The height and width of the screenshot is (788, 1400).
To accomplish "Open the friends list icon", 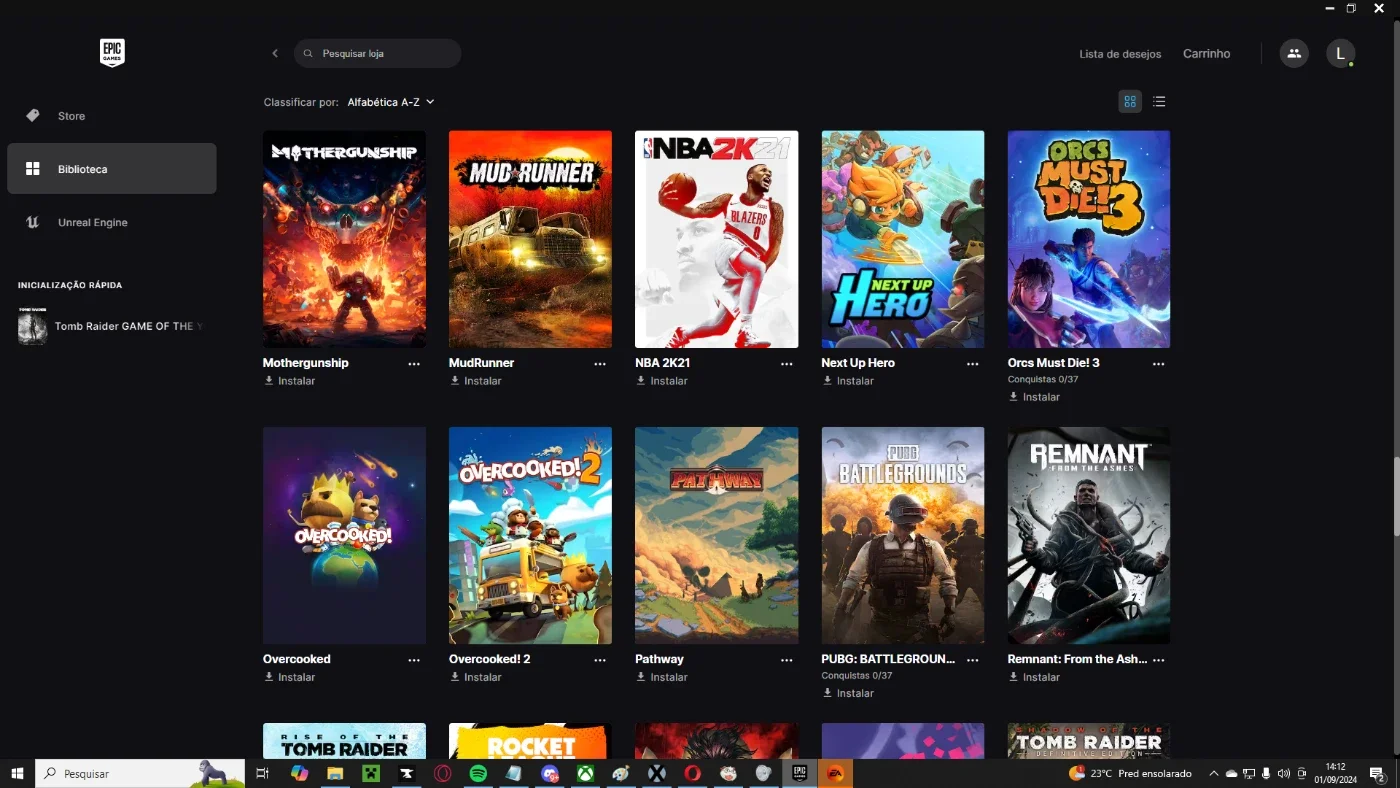I will tap(1294, 53).
